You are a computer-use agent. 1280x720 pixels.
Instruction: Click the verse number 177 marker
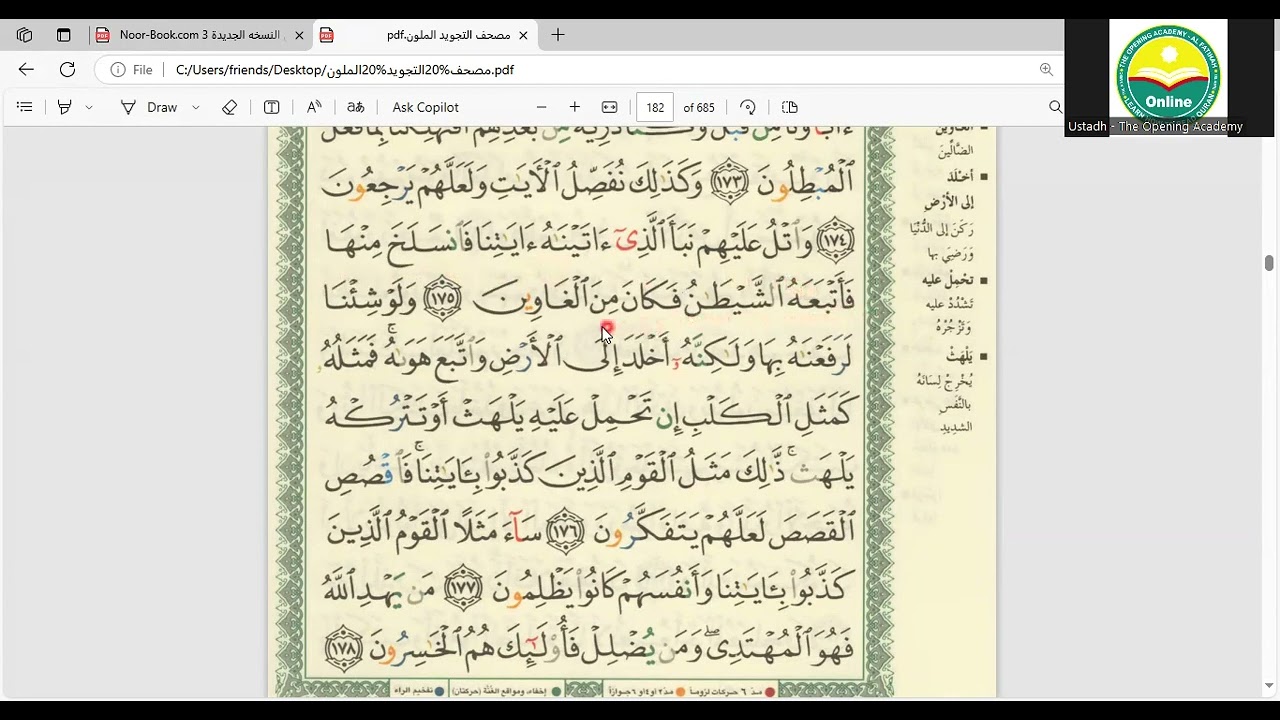coord(463,588)
